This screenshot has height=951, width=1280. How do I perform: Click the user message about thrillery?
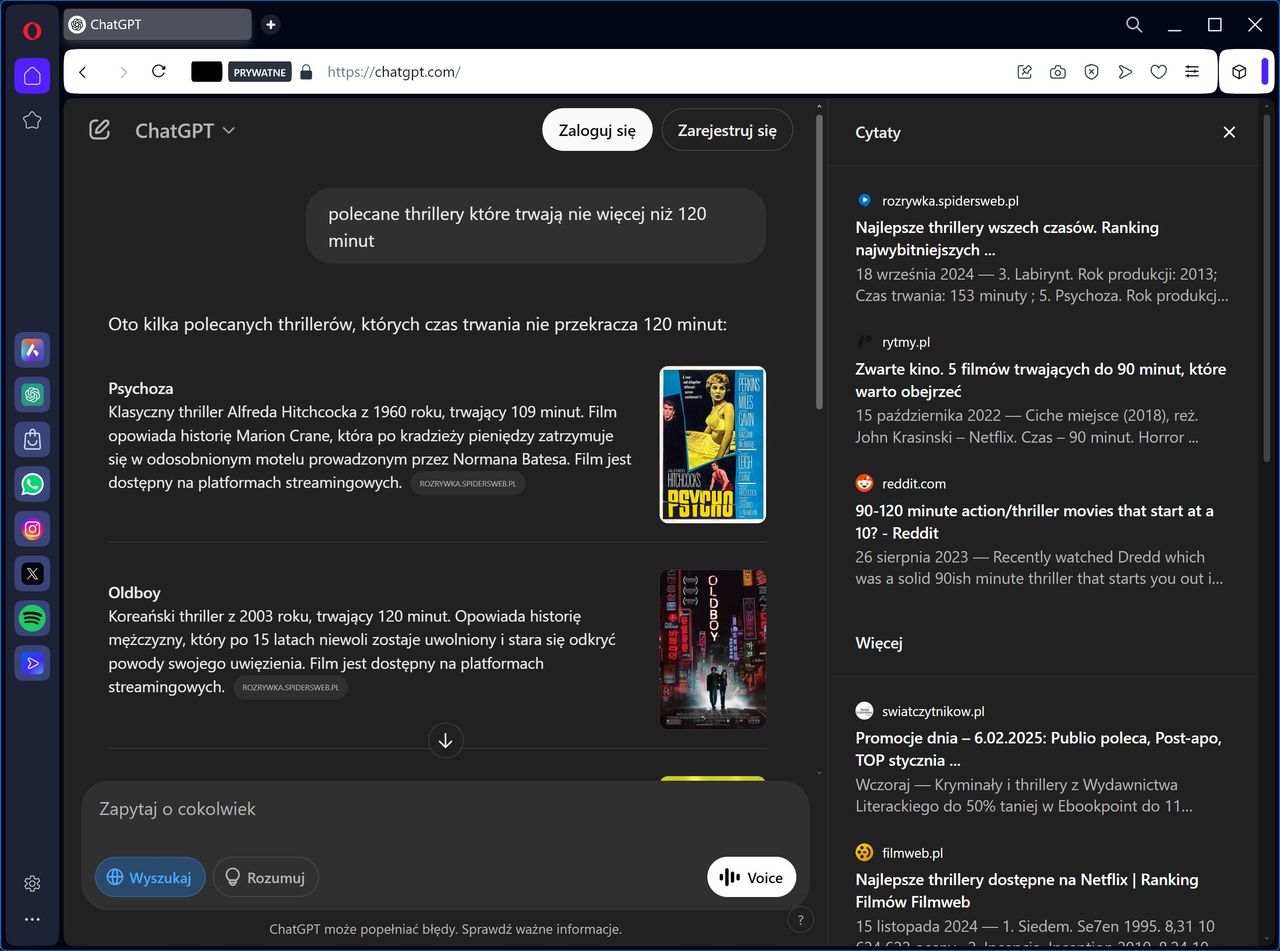[536, 227]
